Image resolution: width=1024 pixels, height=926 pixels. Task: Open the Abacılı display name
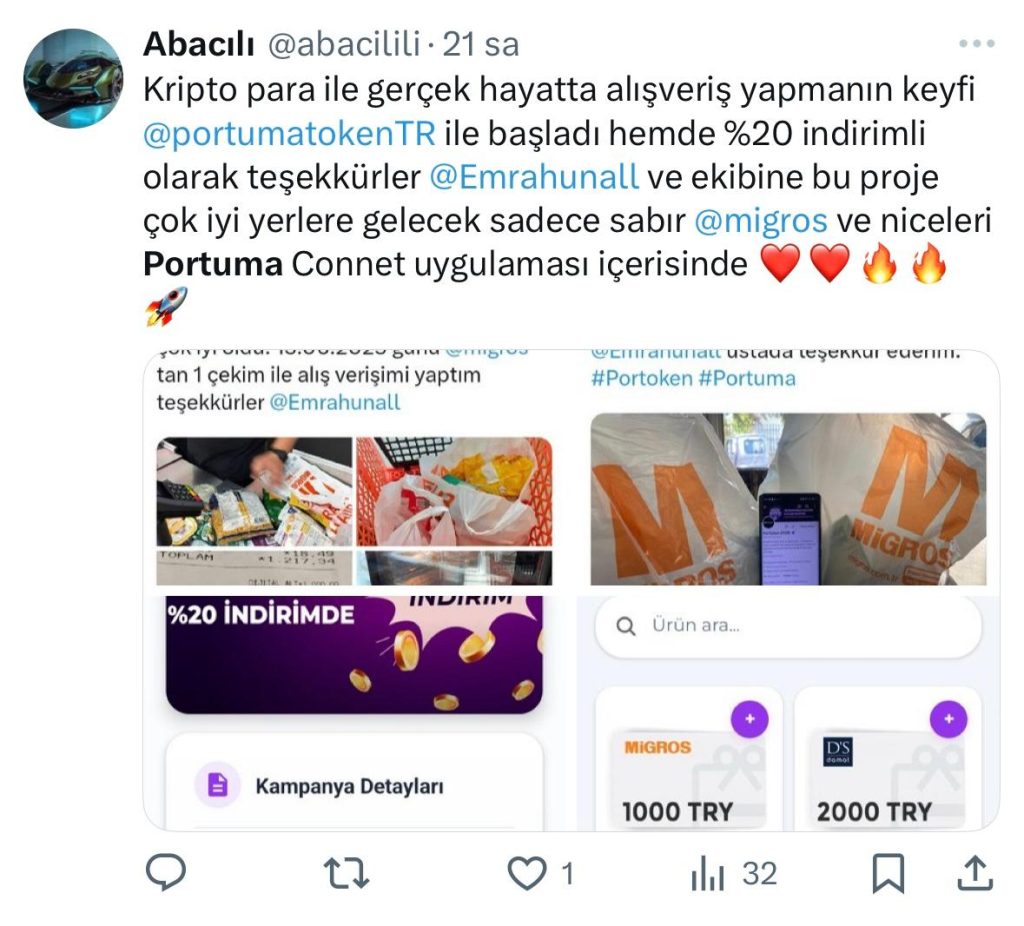coord(199,44)
